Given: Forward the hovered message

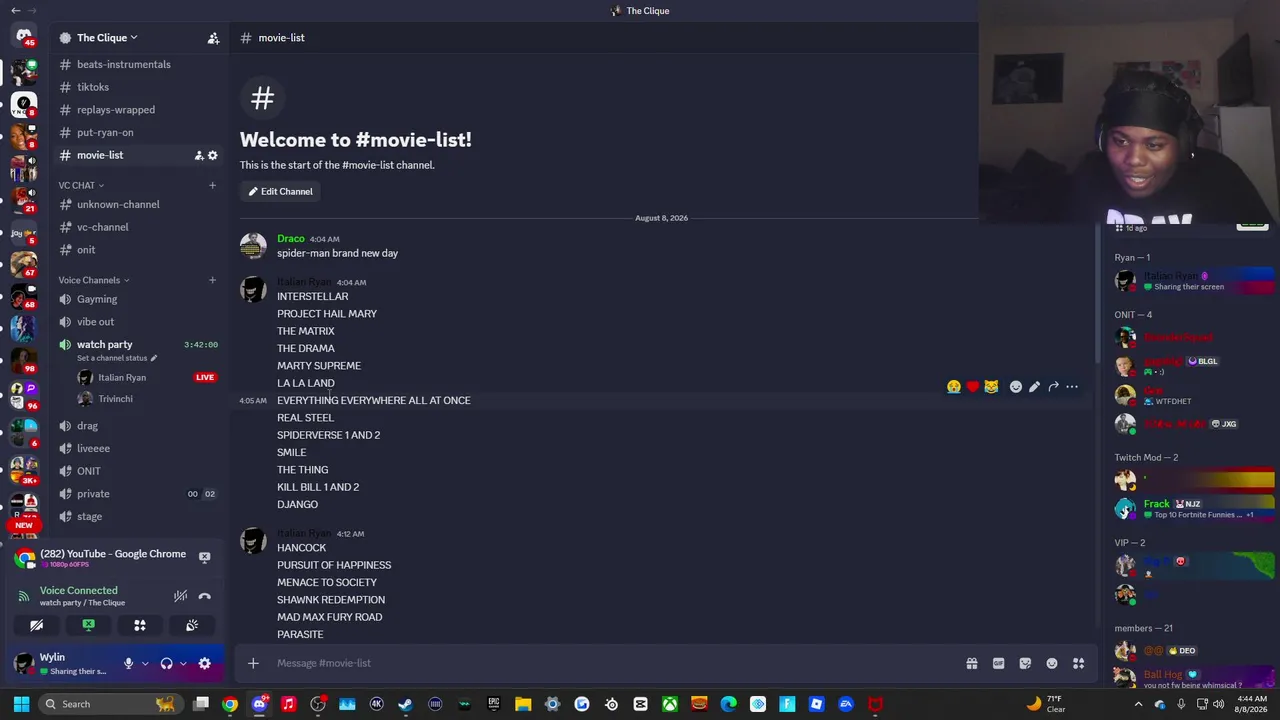Looking at the screenshot, I should point(1053,387).
